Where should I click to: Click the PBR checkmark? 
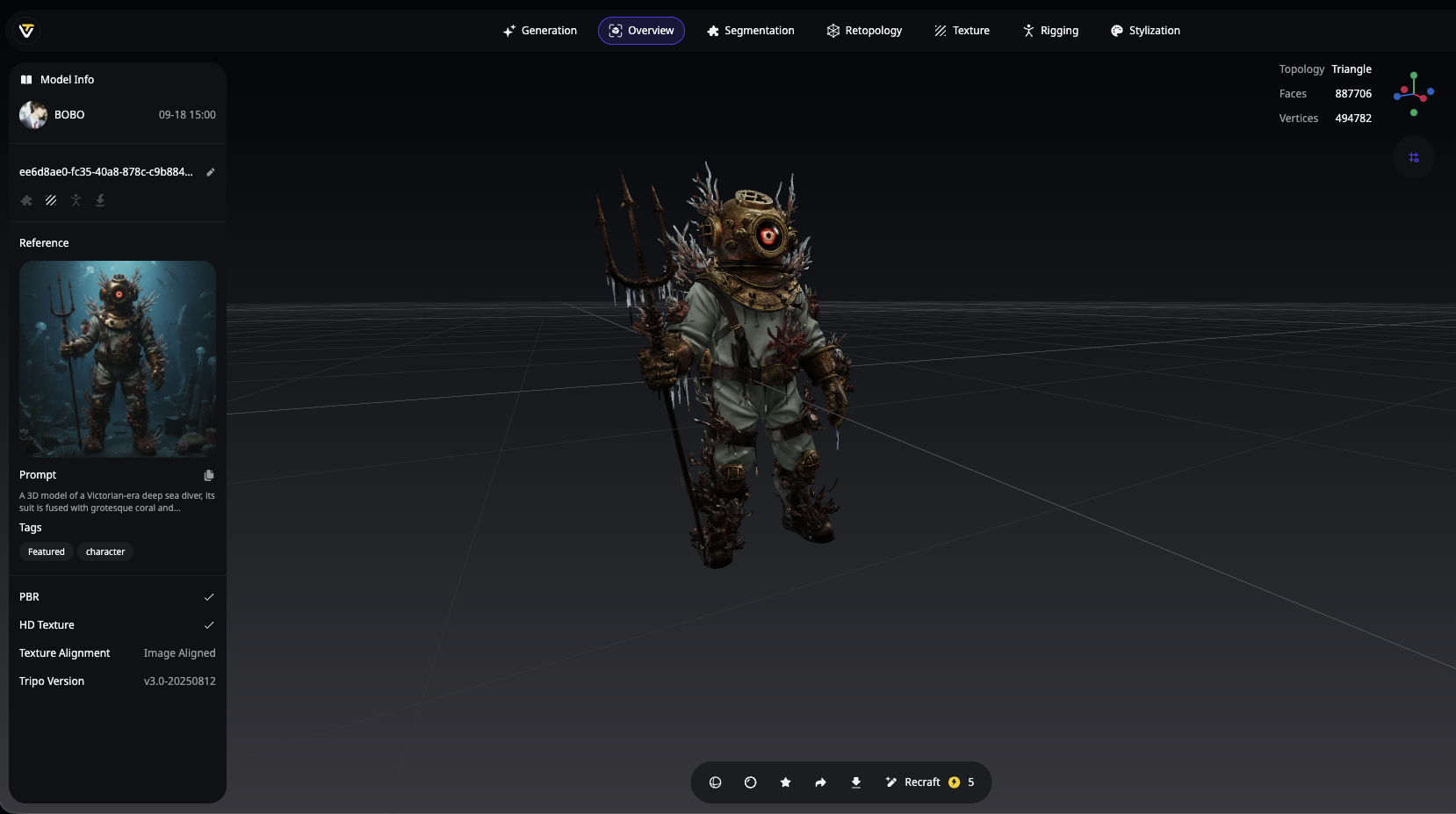(209, 597)
